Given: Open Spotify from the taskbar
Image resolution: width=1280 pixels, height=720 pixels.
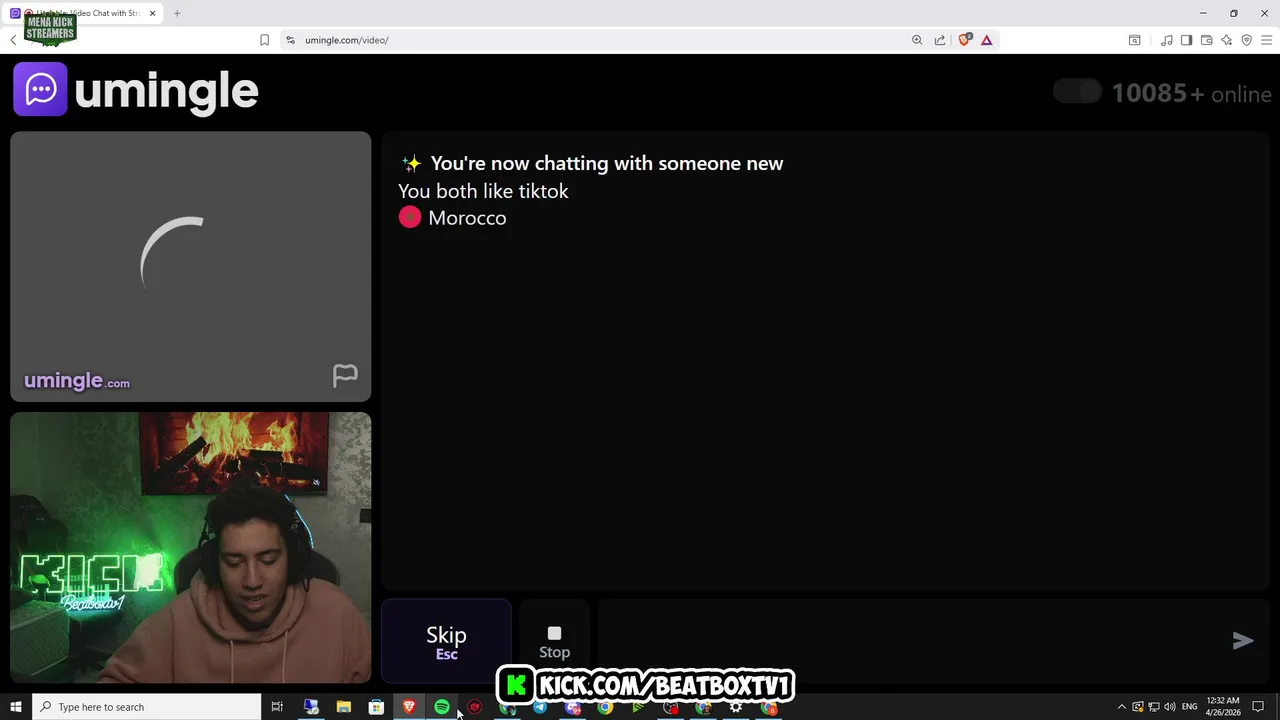Looking at the screenshot, I should tap(442, 707).
